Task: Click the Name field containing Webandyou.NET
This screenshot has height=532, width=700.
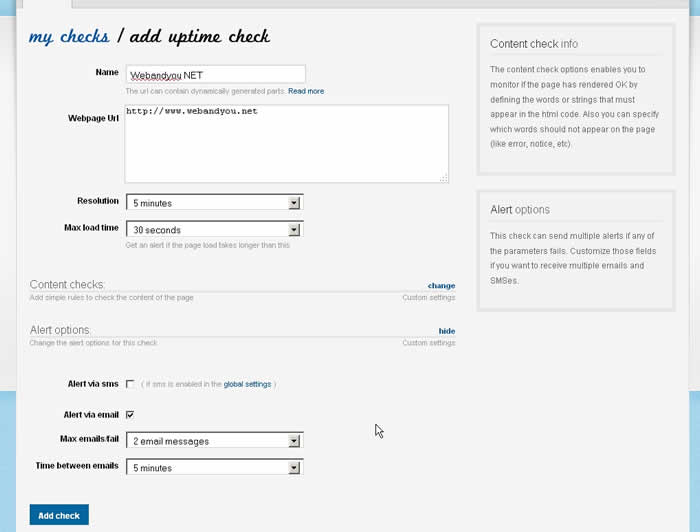Action: (x=215, y=74)
